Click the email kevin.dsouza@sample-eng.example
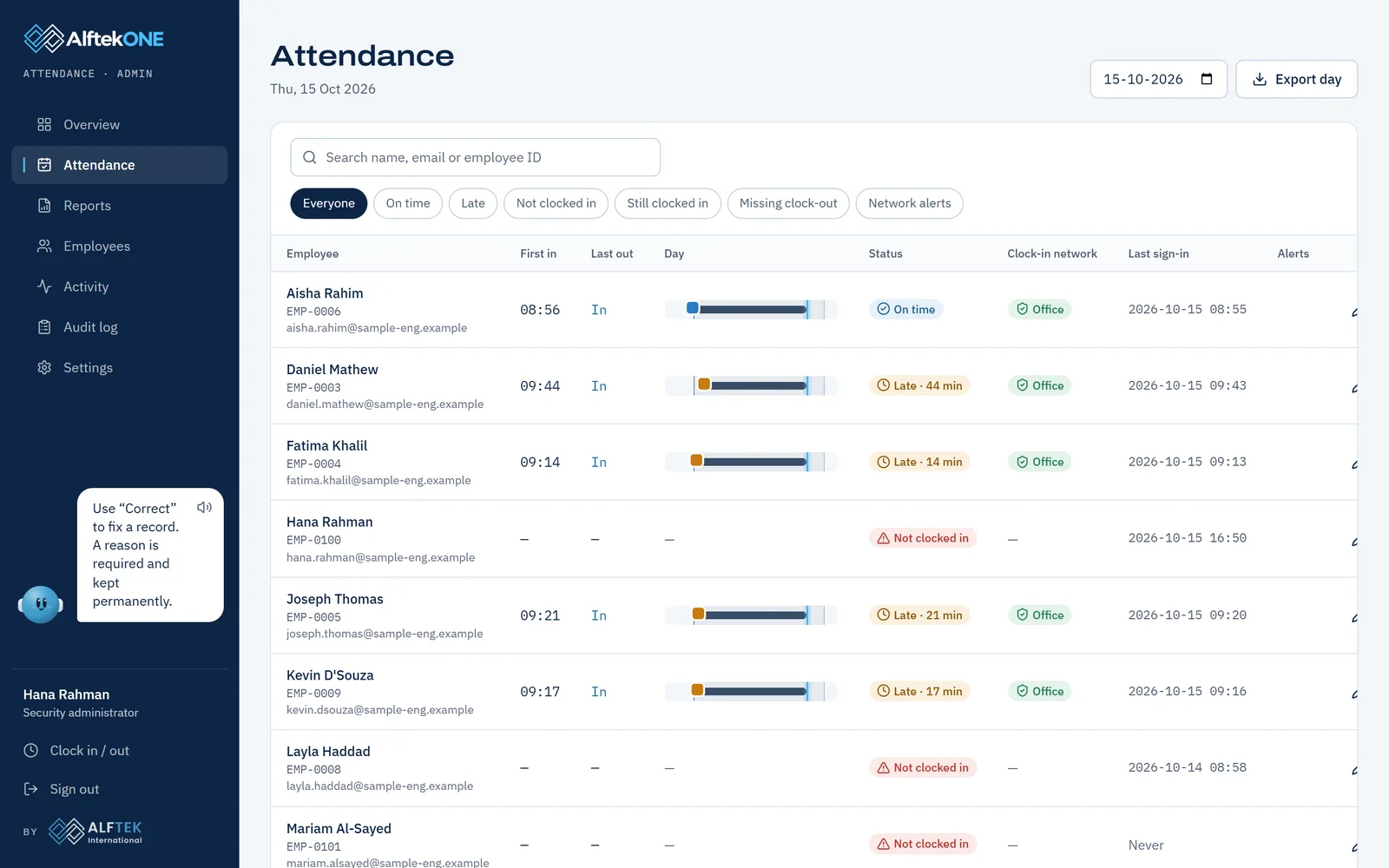1389x868 pixels. pyautogui.click(x=380, y=710)
